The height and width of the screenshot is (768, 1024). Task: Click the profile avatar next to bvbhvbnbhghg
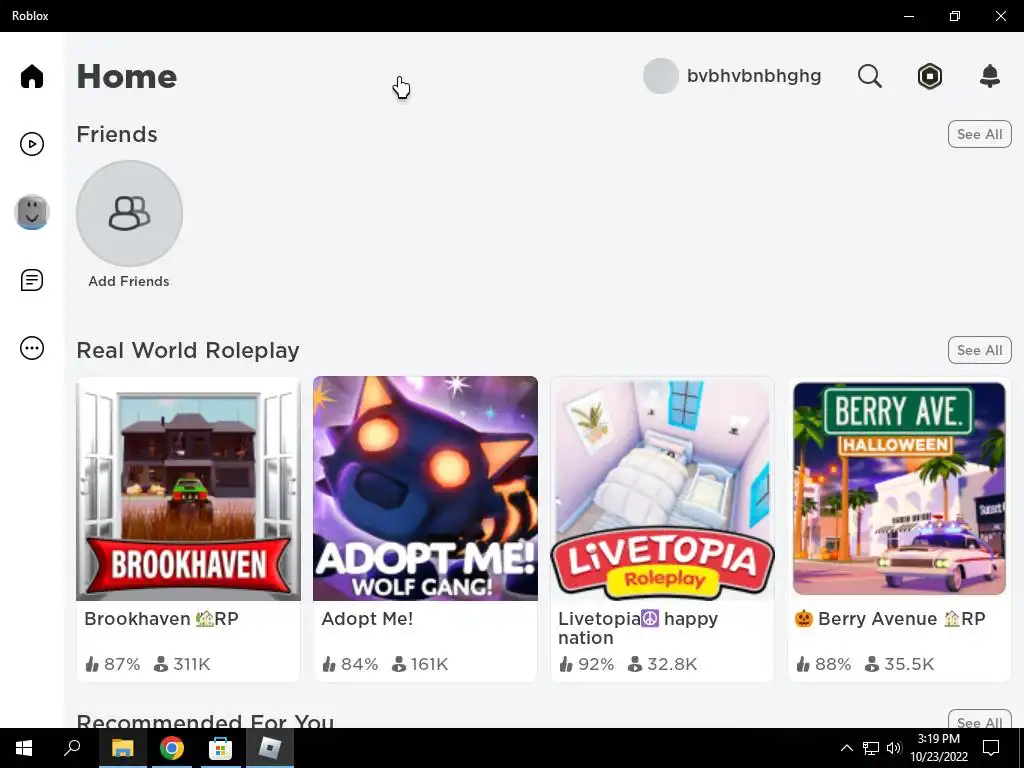coord(661,76)
